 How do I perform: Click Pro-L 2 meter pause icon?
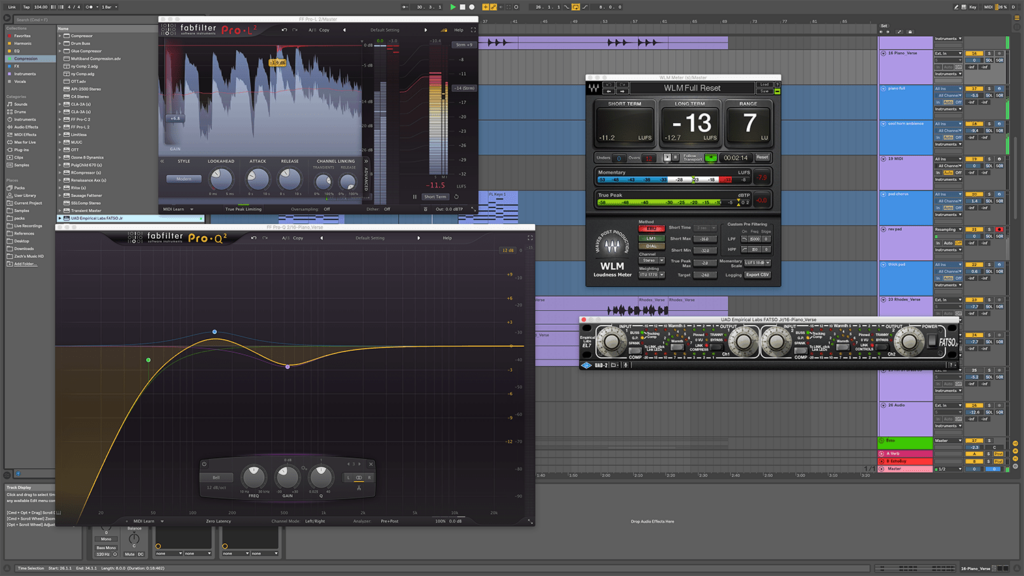(x=415, y=197)
